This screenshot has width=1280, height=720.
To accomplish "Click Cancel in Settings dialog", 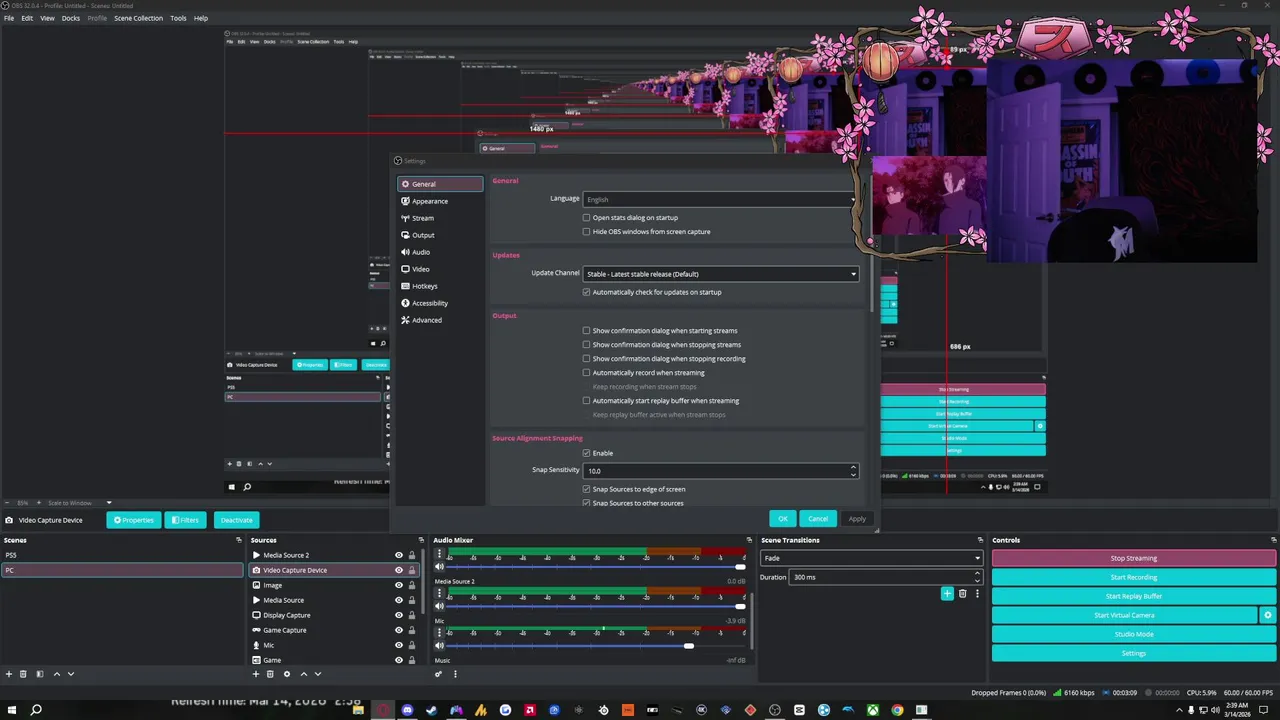I will [818, 519].
